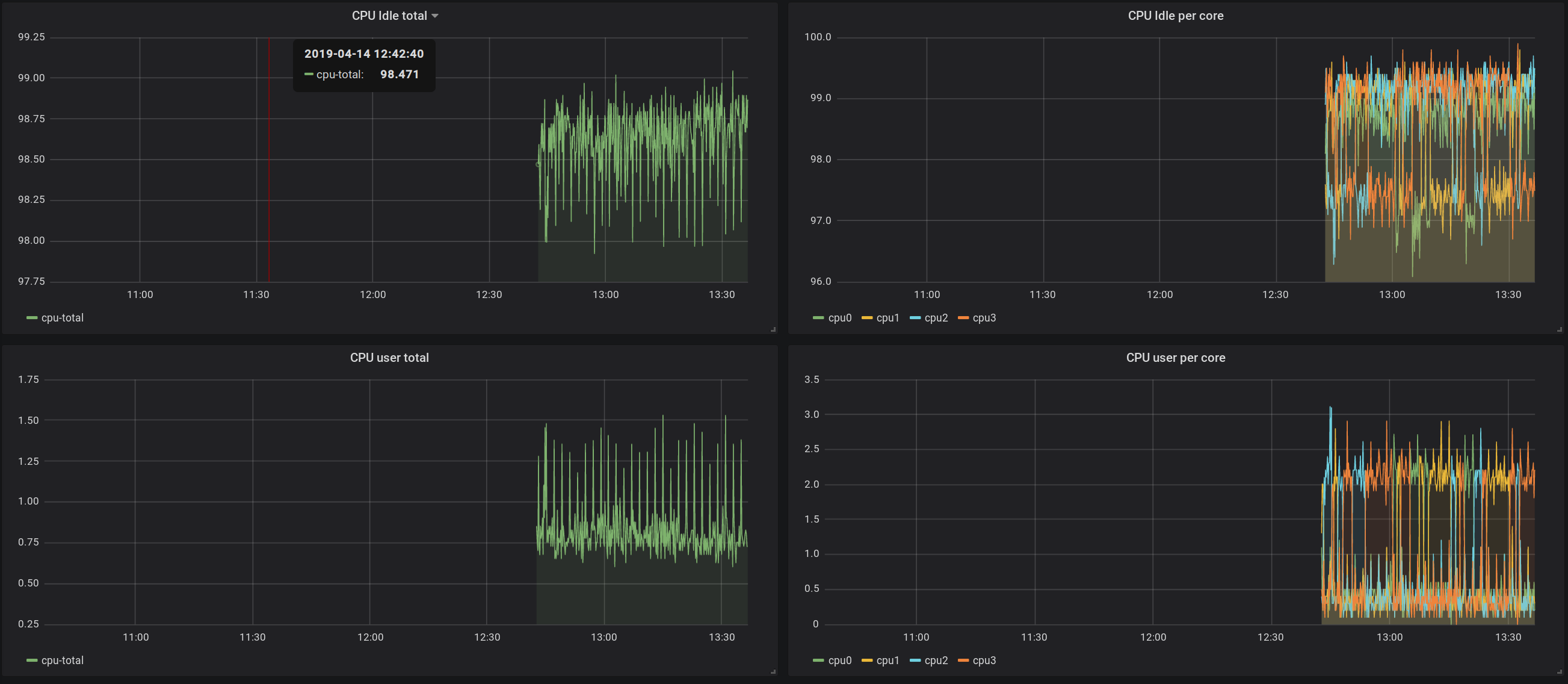Image resolution: width=1568 pixels, height=684 pixels.
Task: Open blue cpu2 color swatch in user per core legend
Action: (915, 661)
